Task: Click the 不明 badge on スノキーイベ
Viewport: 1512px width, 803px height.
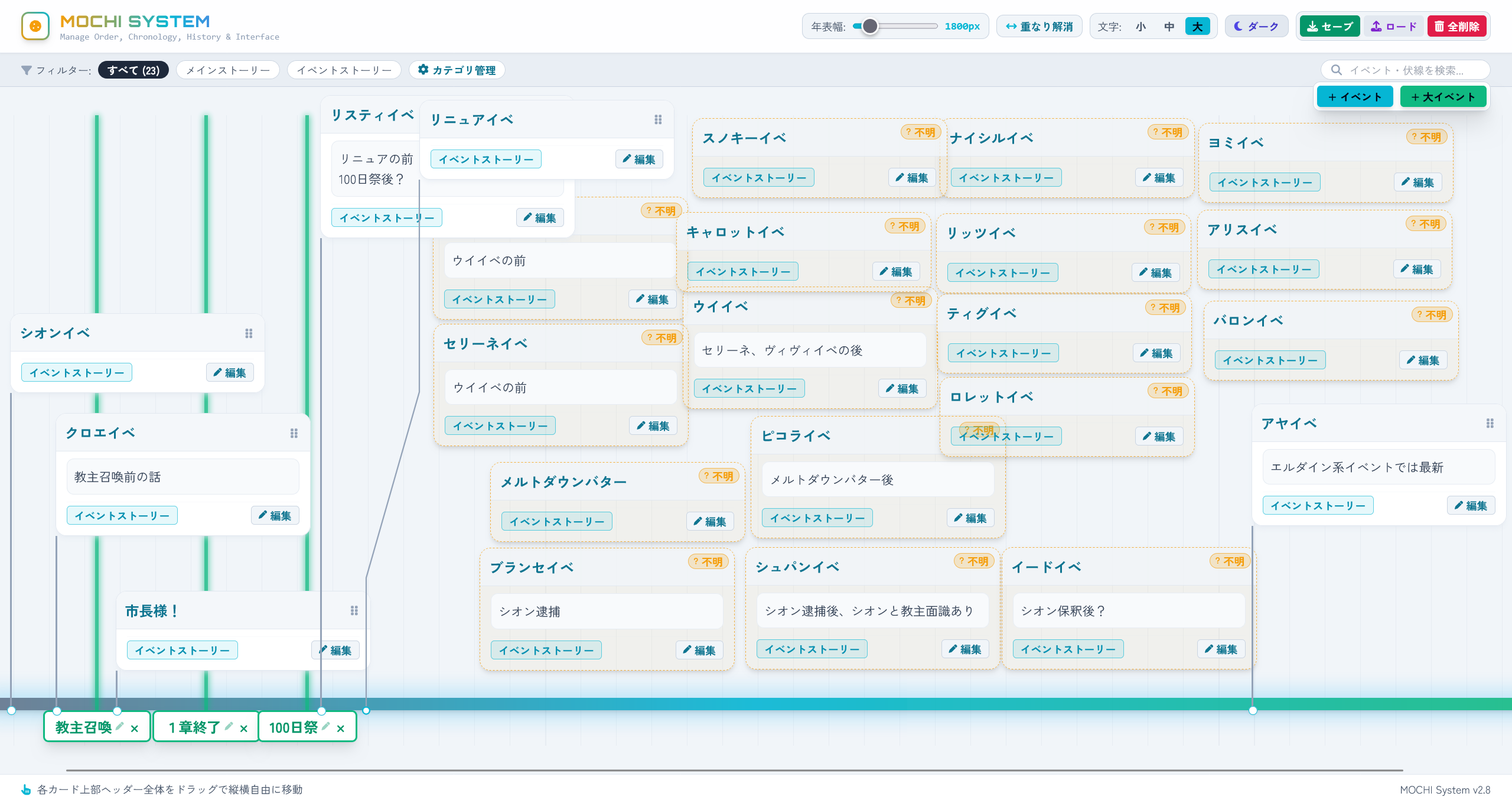Action: coord(920,132)
